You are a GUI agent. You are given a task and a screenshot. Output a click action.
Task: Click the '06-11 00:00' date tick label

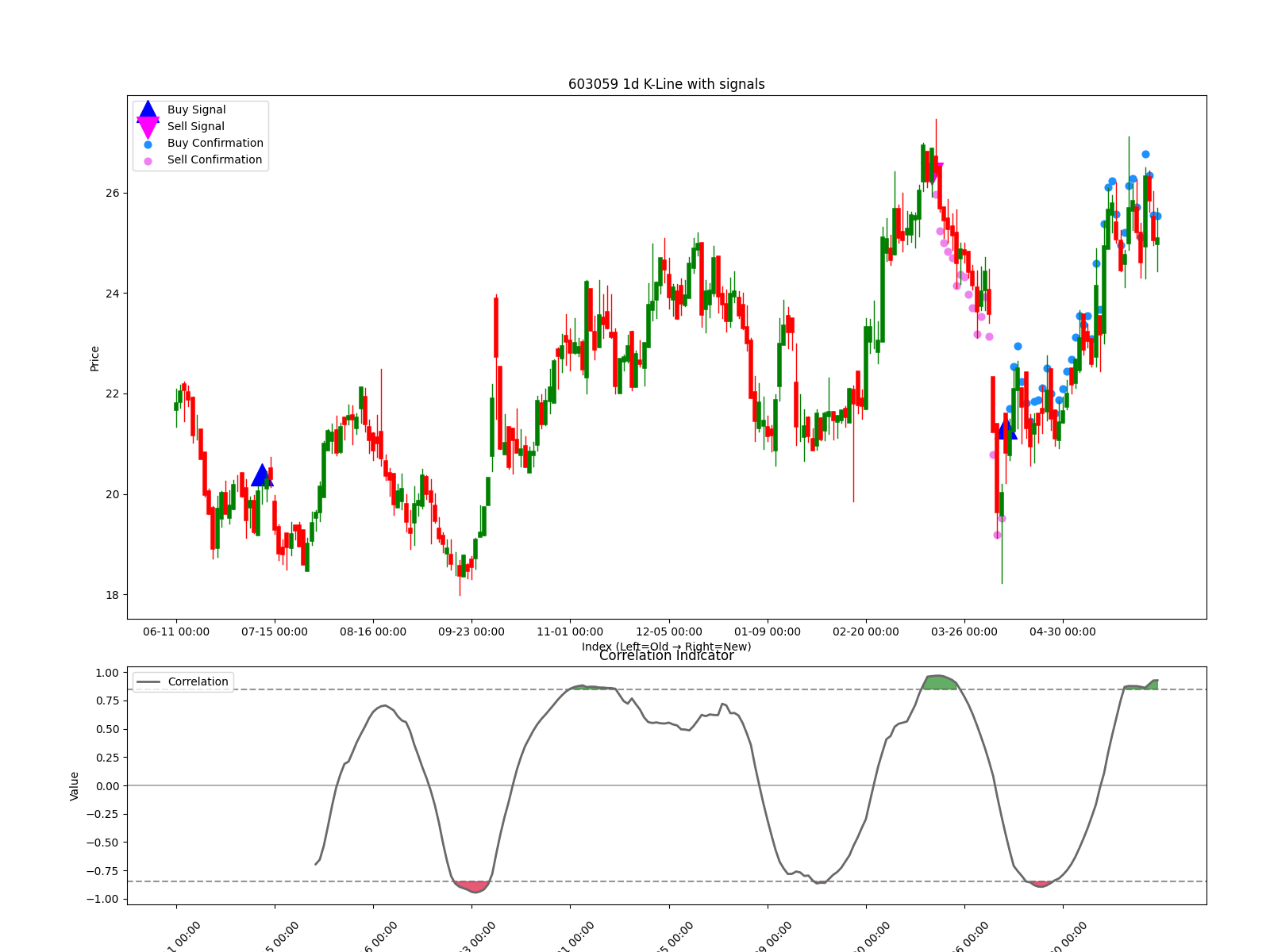coord(176,632)
